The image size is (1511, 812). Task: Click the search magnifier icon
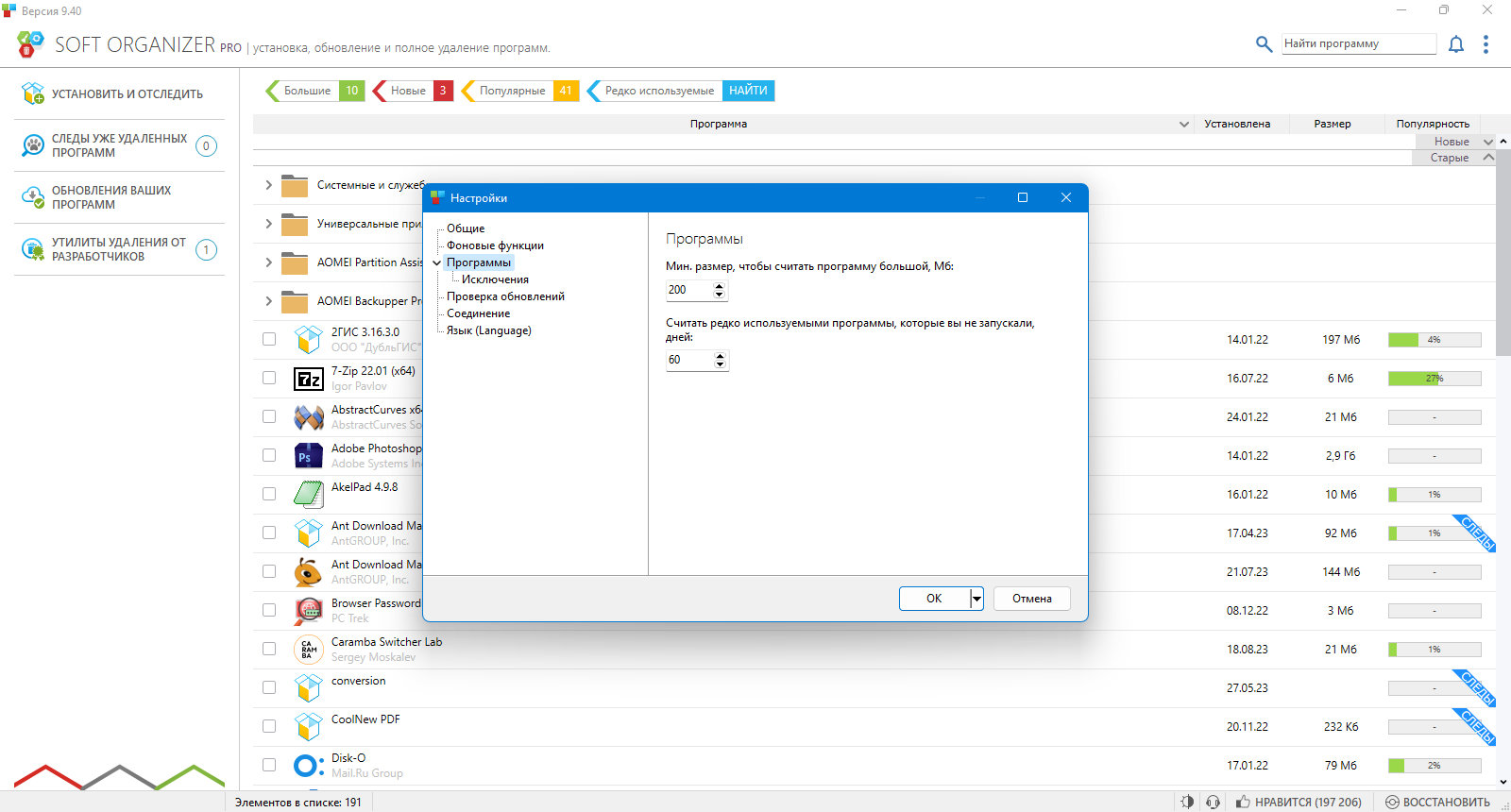pyautogui.click(x=1264, y=43)
